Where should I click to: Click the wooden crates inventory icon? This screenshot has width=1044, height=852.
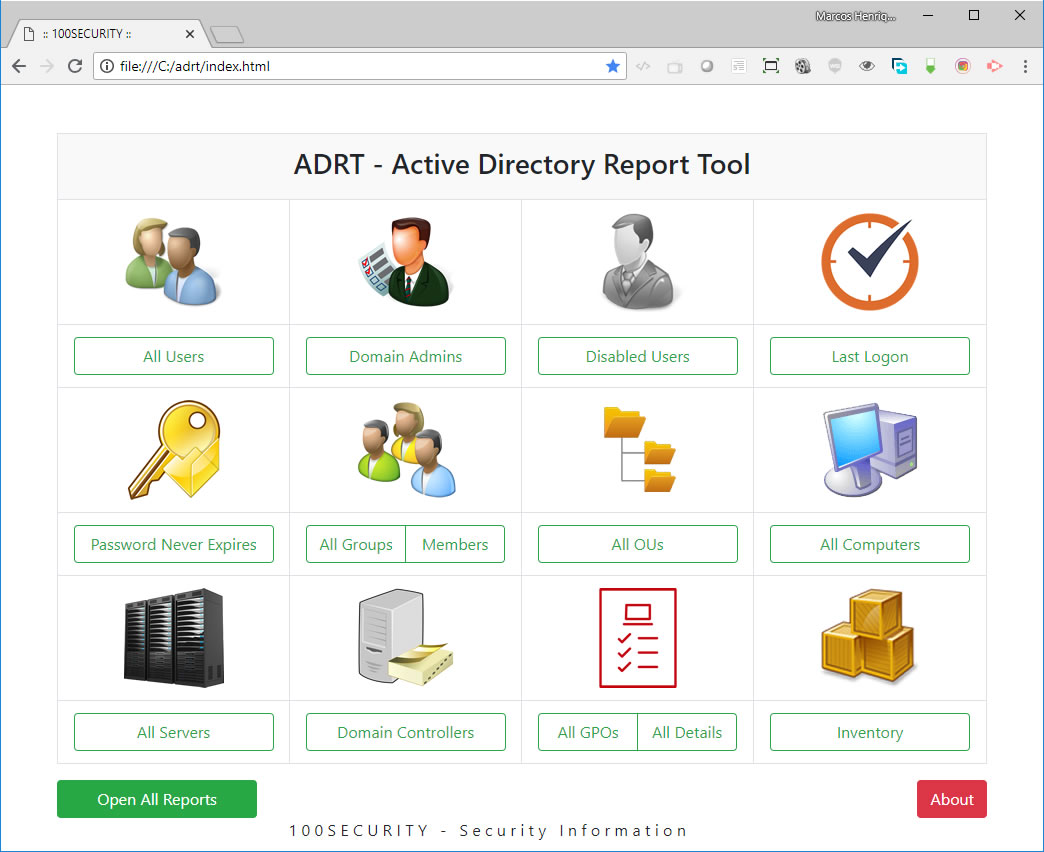pyautogui.click(x=868, y=638)
